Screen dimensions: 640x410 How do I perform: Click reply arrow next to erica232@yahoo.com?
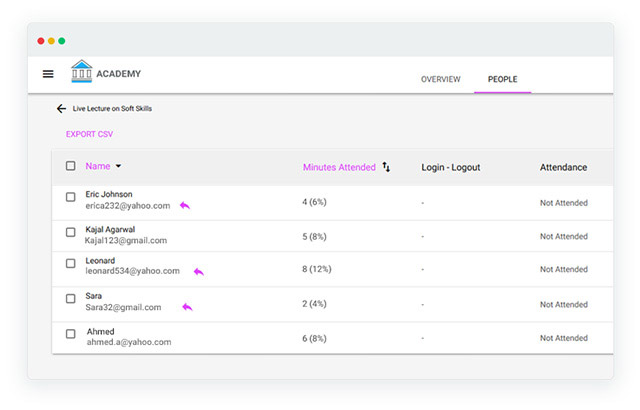click(185, 205)
